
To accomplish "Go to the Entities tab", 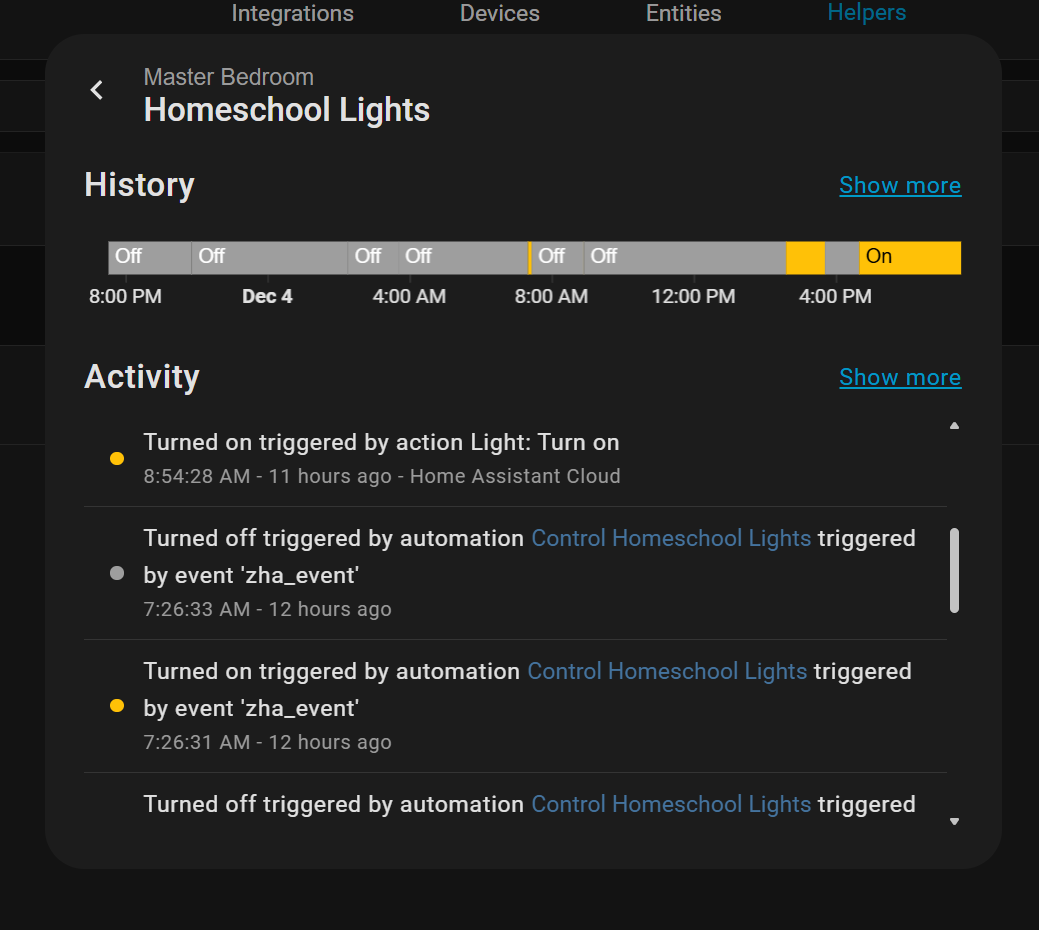I will (x=683, y=14).
